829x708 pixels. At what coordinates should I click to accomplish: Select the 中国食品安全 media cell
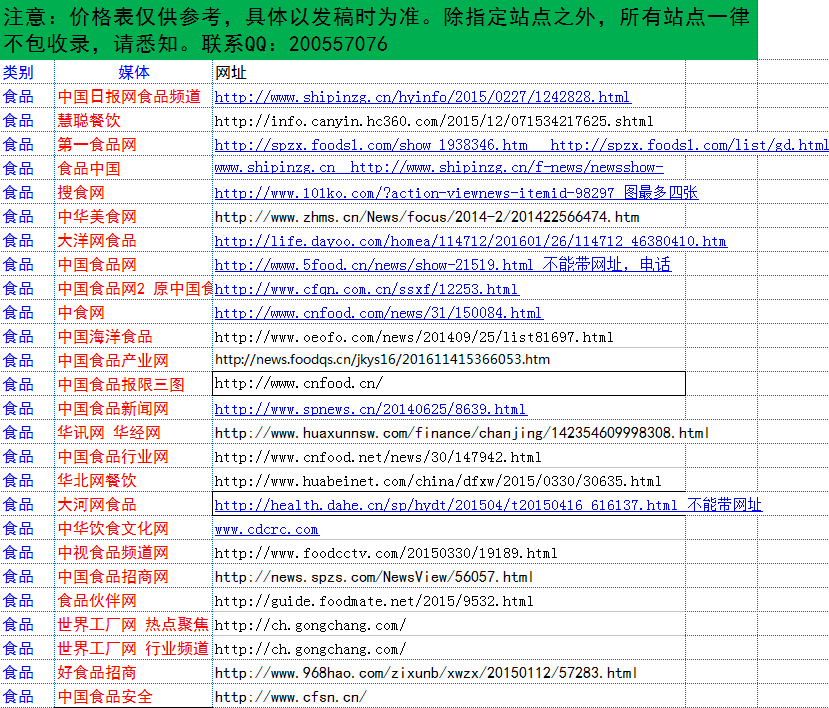[x=133, y=697]
